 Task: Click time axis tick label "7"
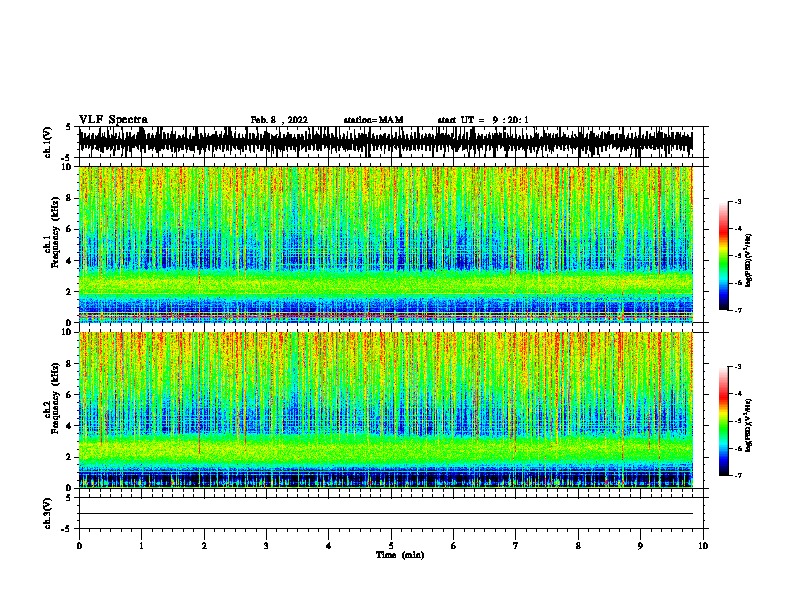516,546
